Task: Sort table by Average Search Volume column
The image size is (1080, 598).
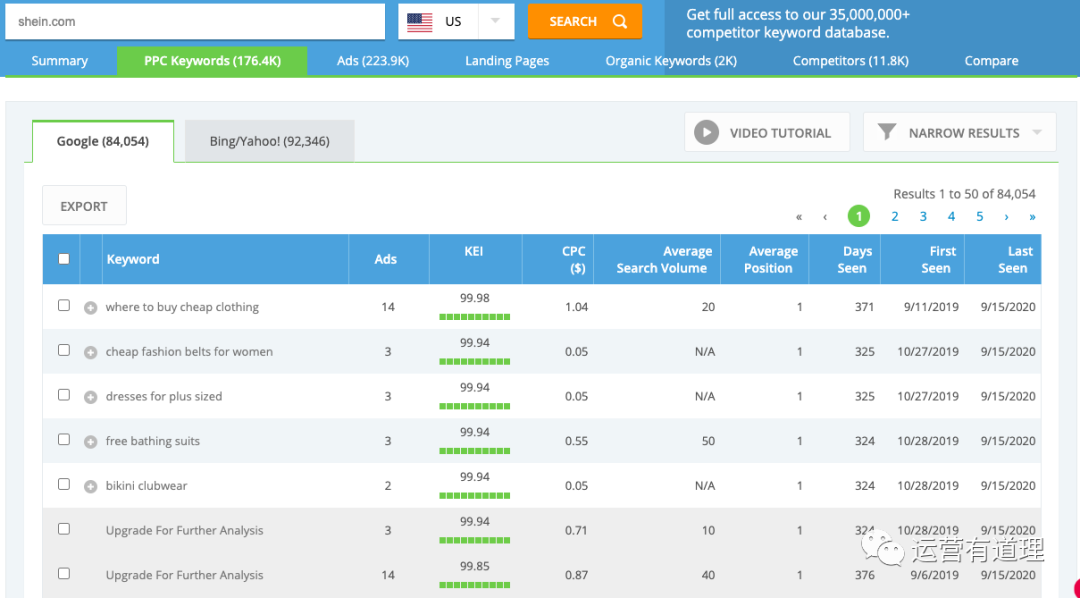Action: (x=661, y=260)
